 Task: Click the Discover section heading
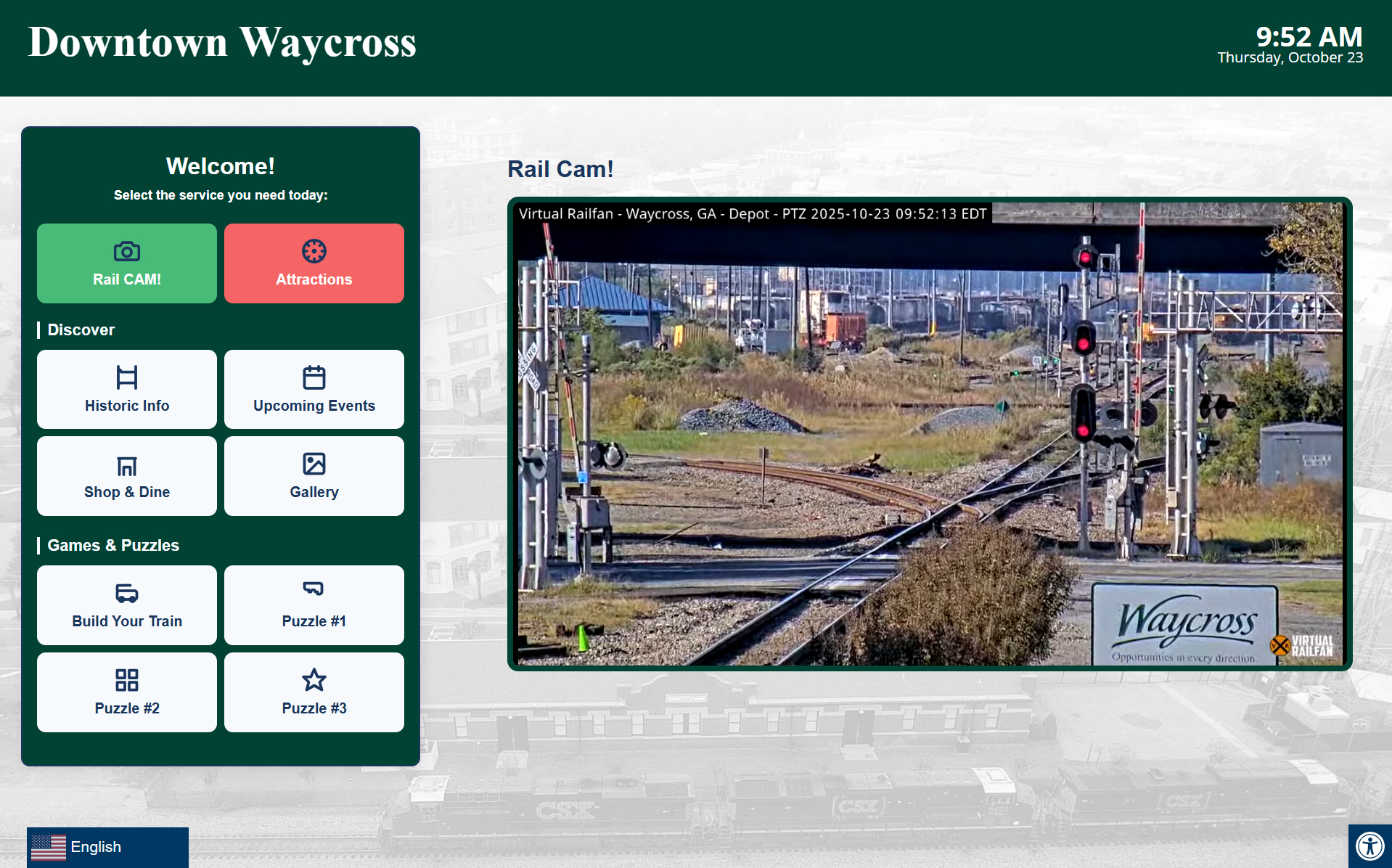(x=81, y=329)
